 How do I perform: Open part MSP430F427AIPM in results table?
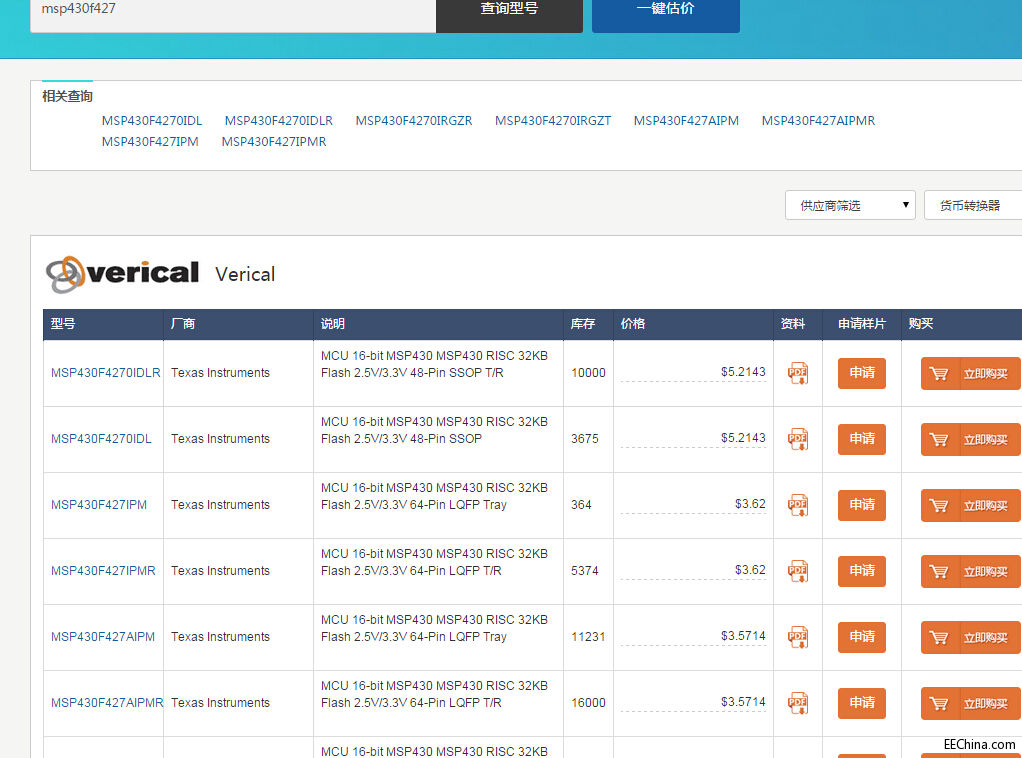tap(103, 637)
